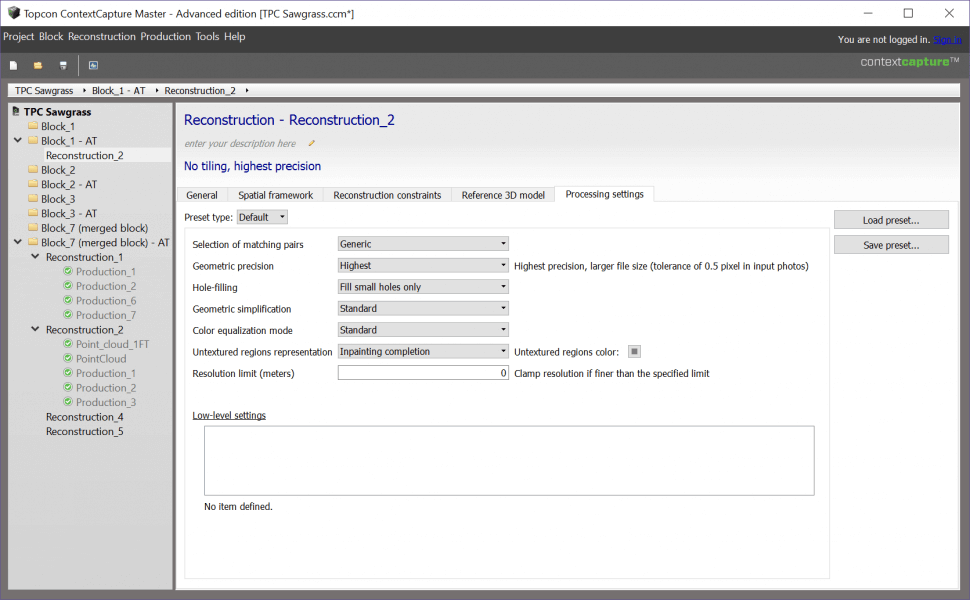Click the Block_7 (merged block) folder icon
The image size is (970, 600).
(x=33, y=228)
